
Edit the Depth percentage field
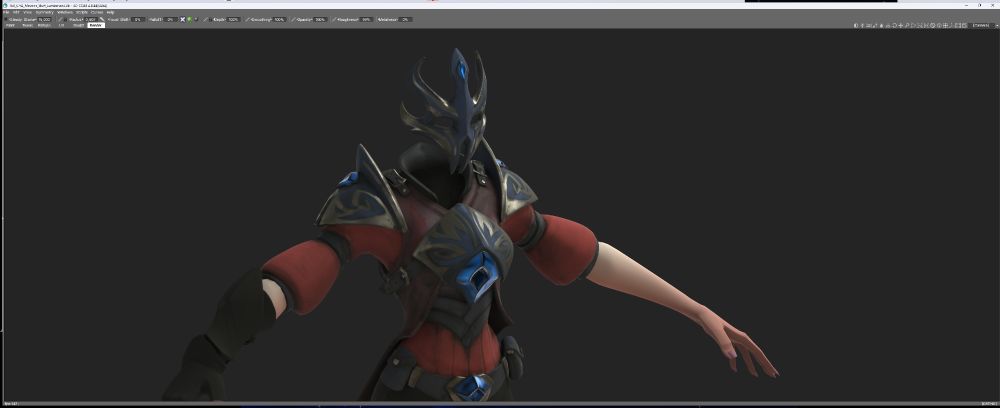pyautogui.click(x=233, y=19)
